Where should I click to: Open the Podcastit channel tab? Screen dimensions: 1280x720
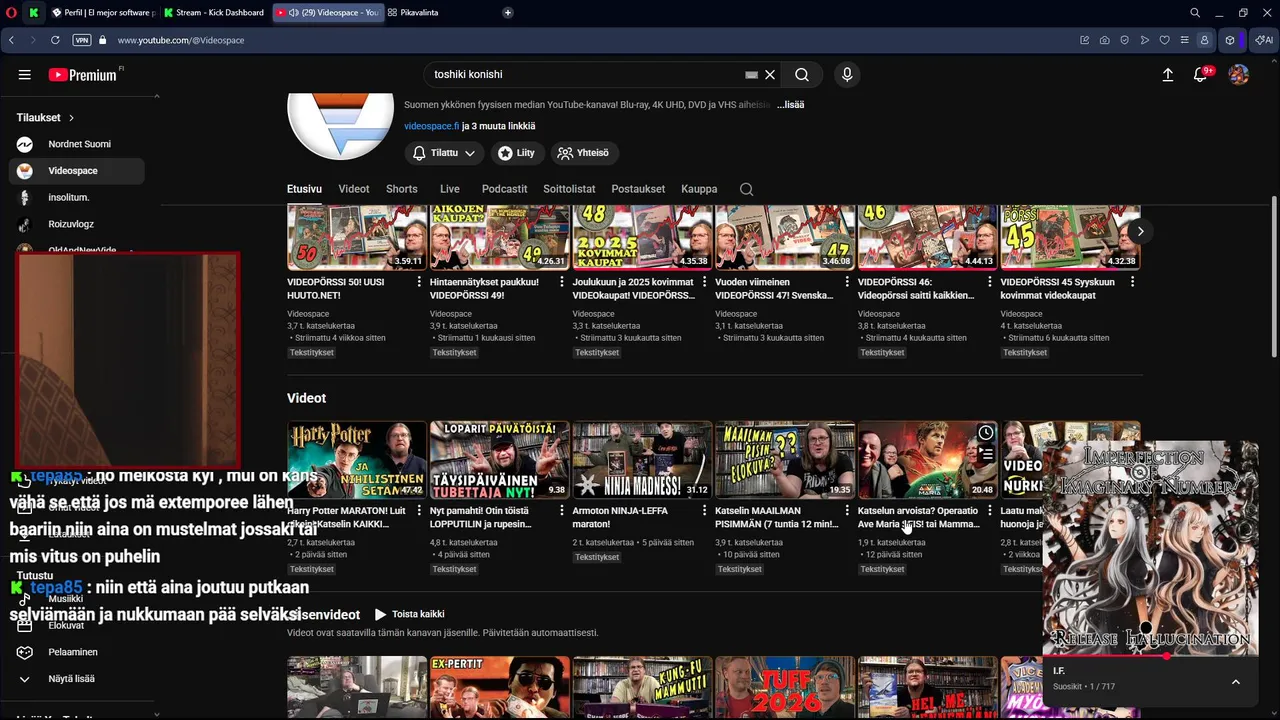pos(504,189)
